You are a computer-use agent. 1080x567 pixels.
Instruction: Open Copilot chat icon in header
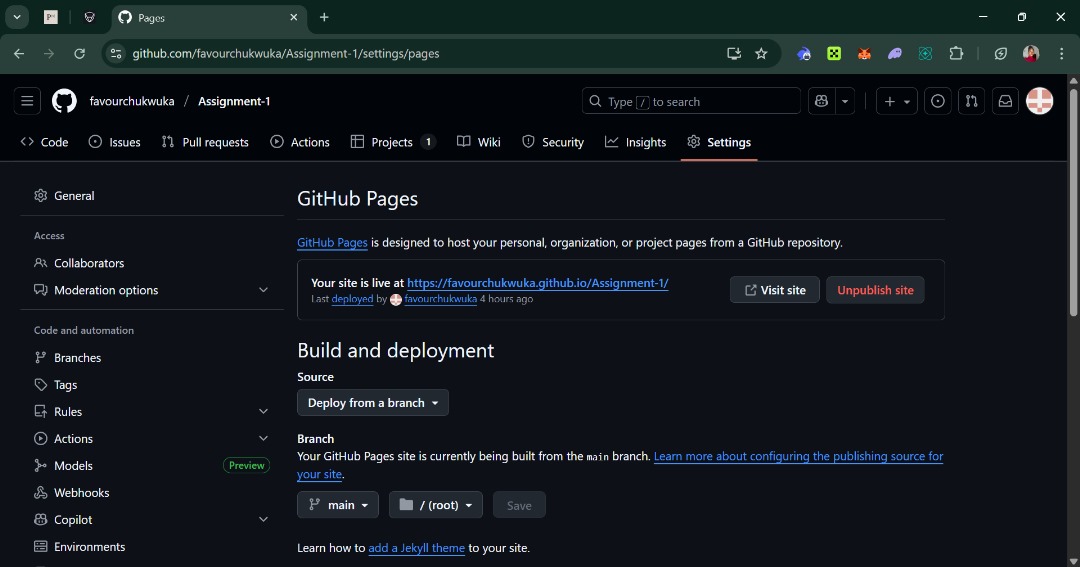click(821, 101)
